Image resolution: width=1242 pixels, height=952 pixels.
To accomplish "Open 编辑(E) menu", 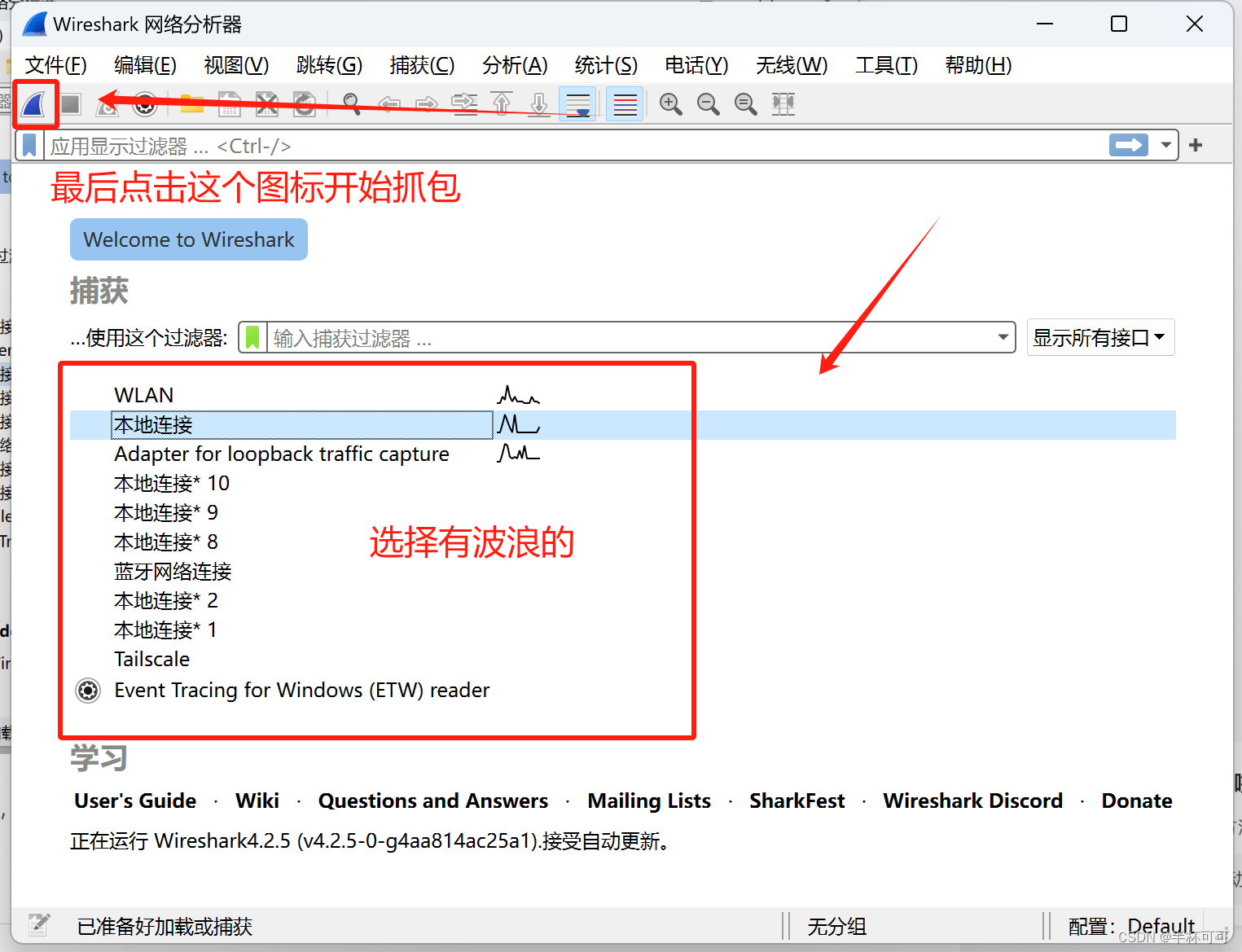I will 145,65.
